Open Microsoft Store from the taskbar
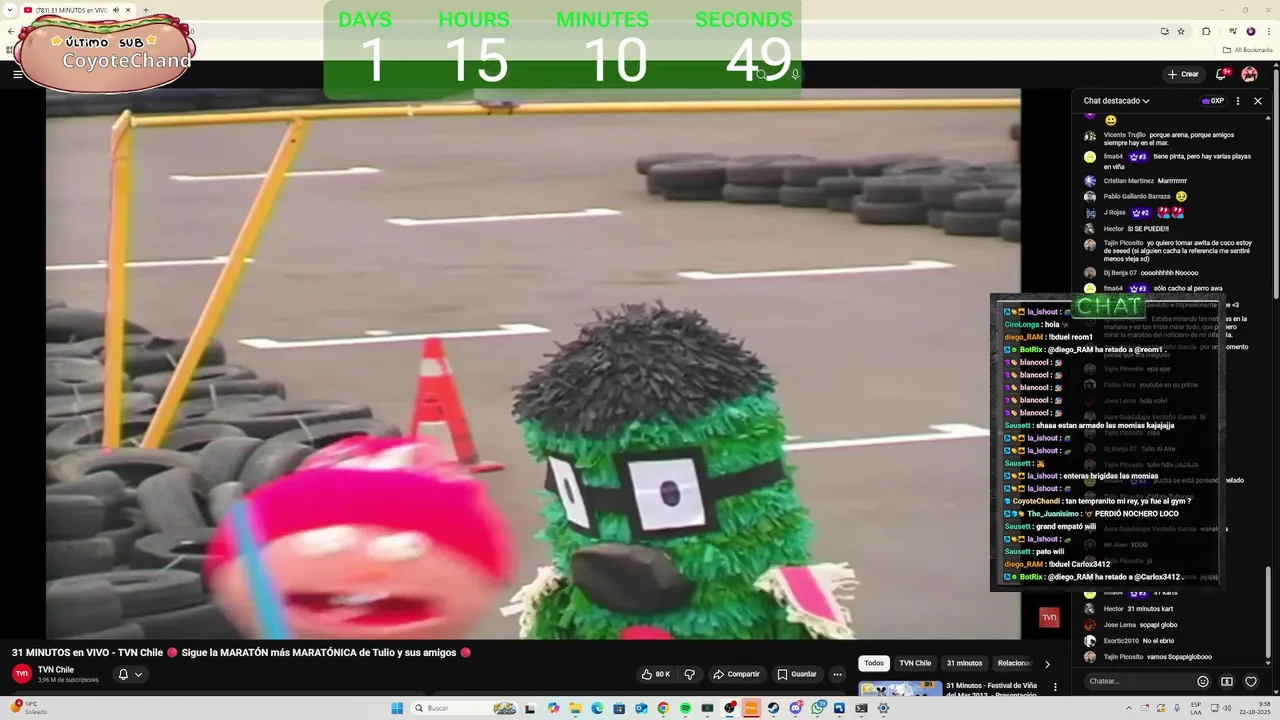1280x720 pixels. point(619,708)
